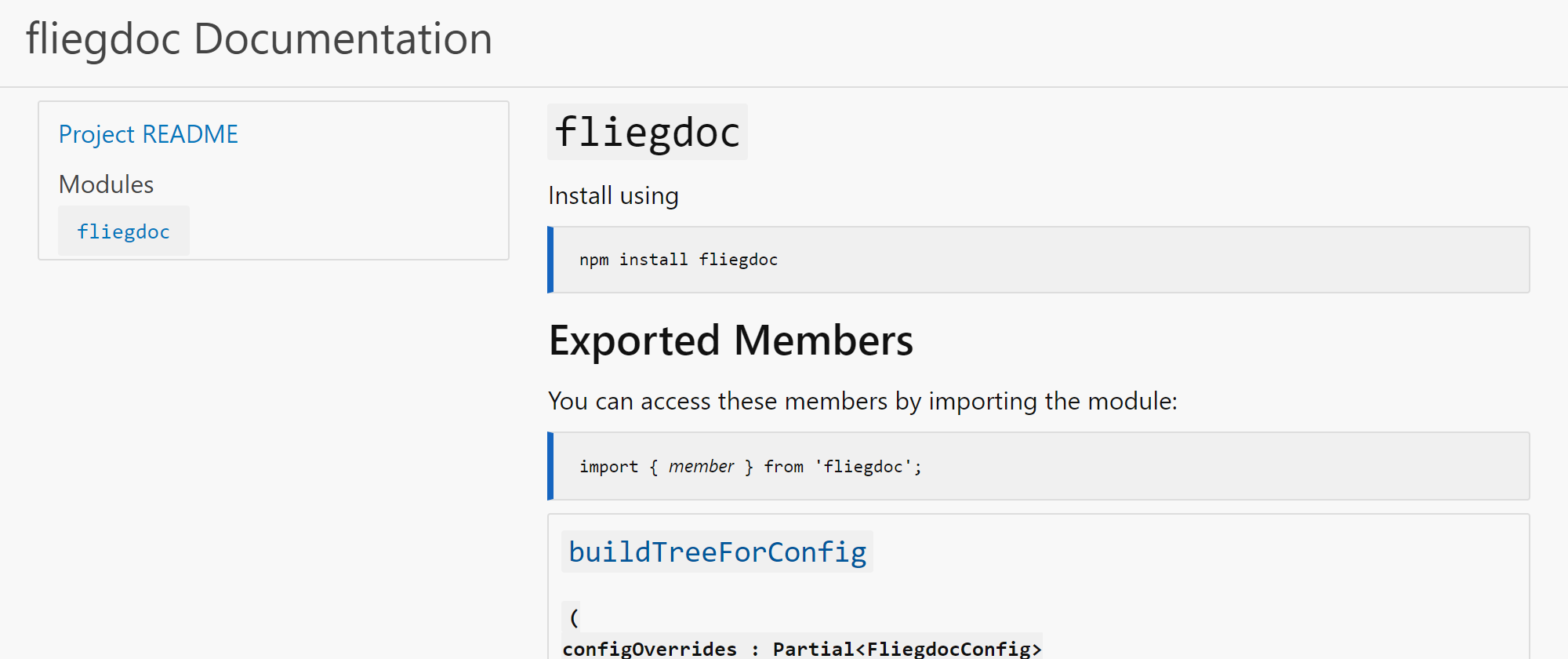Open the Project README link
1568x659 pixels.
coord(148,134)
